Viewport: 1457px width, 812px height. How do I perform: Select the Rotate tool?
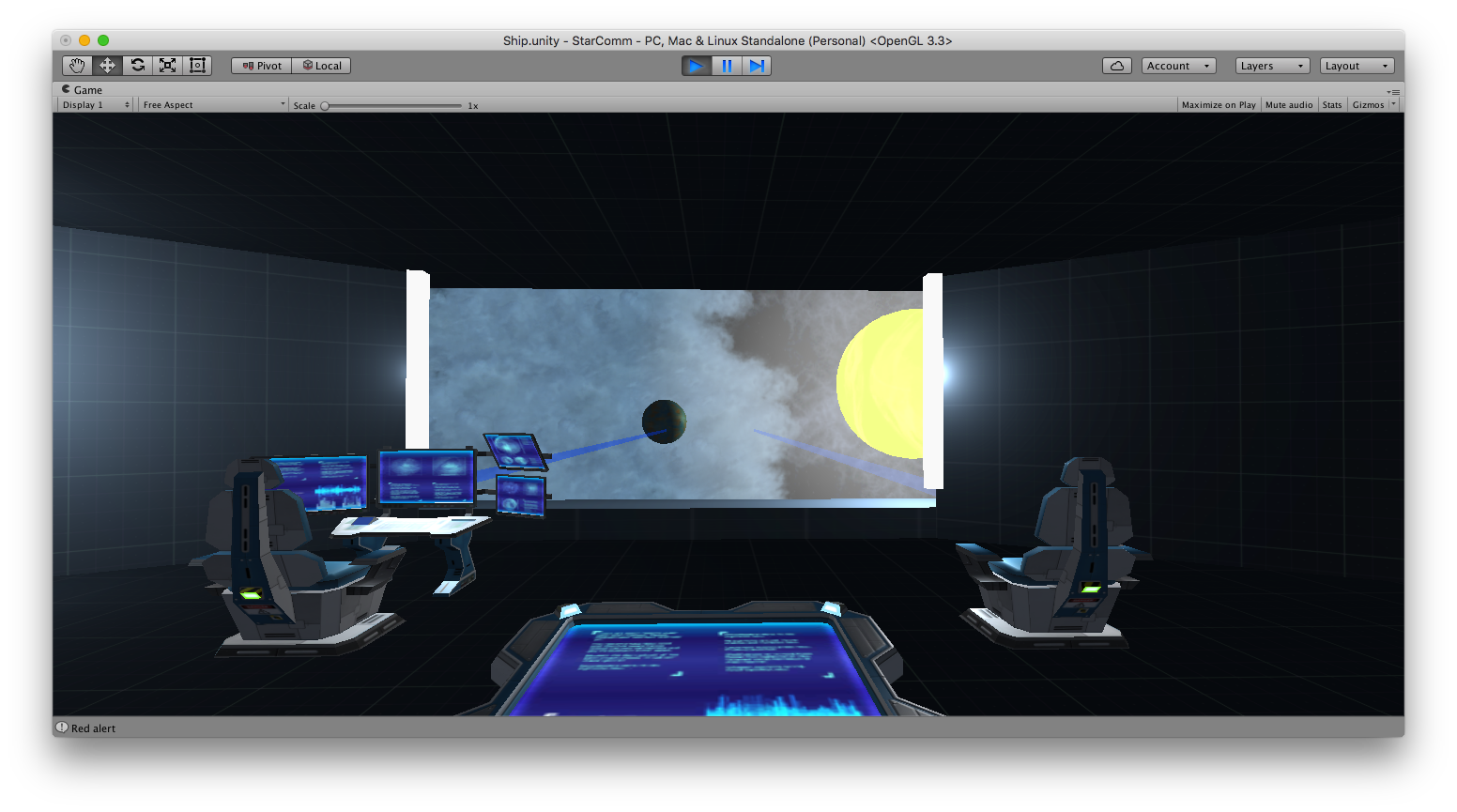138,66
